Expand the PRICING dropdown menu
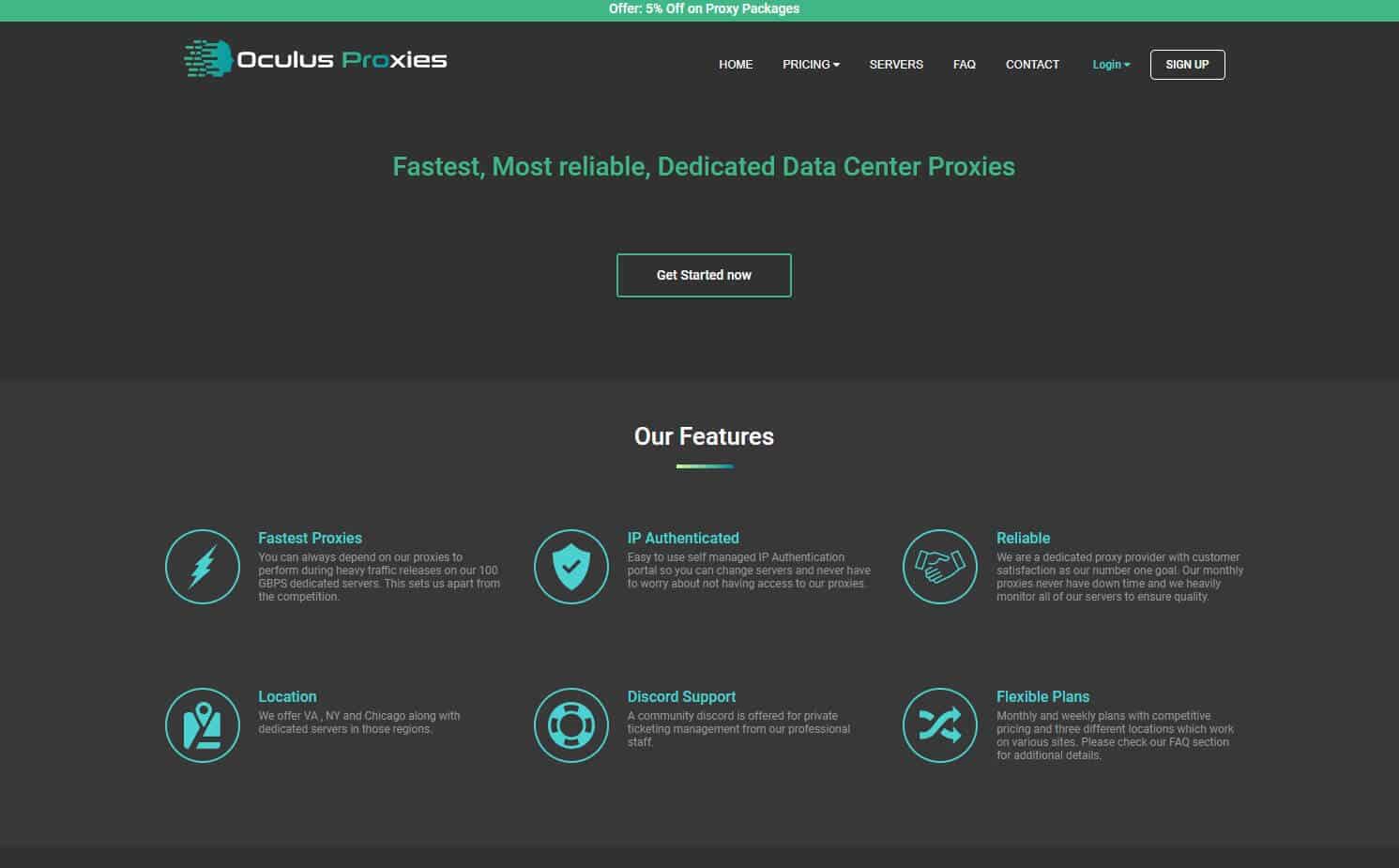This screenshot has width=1399, height=868. [811, 65]
